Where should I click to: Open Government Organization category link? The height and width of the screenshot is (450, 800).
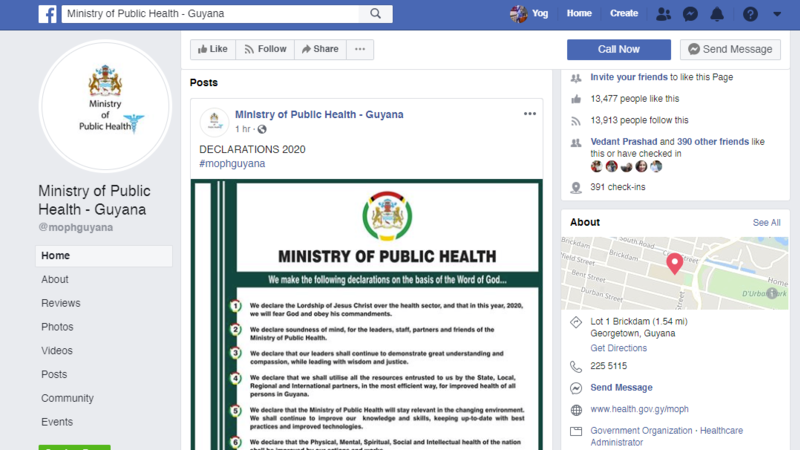coord(641,431)
